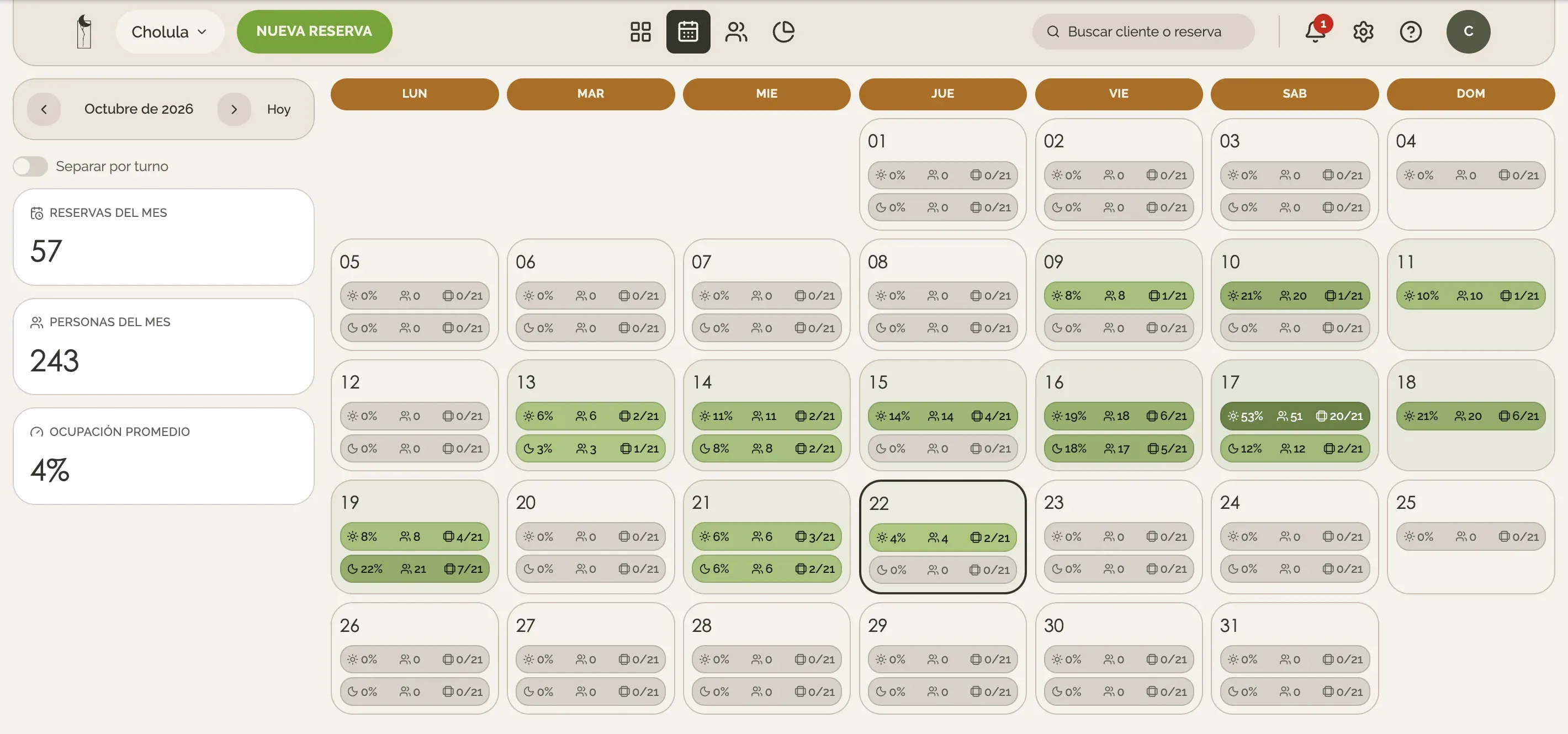
Task: Select day 19 night shift 22% row
Action: [415, 569]
